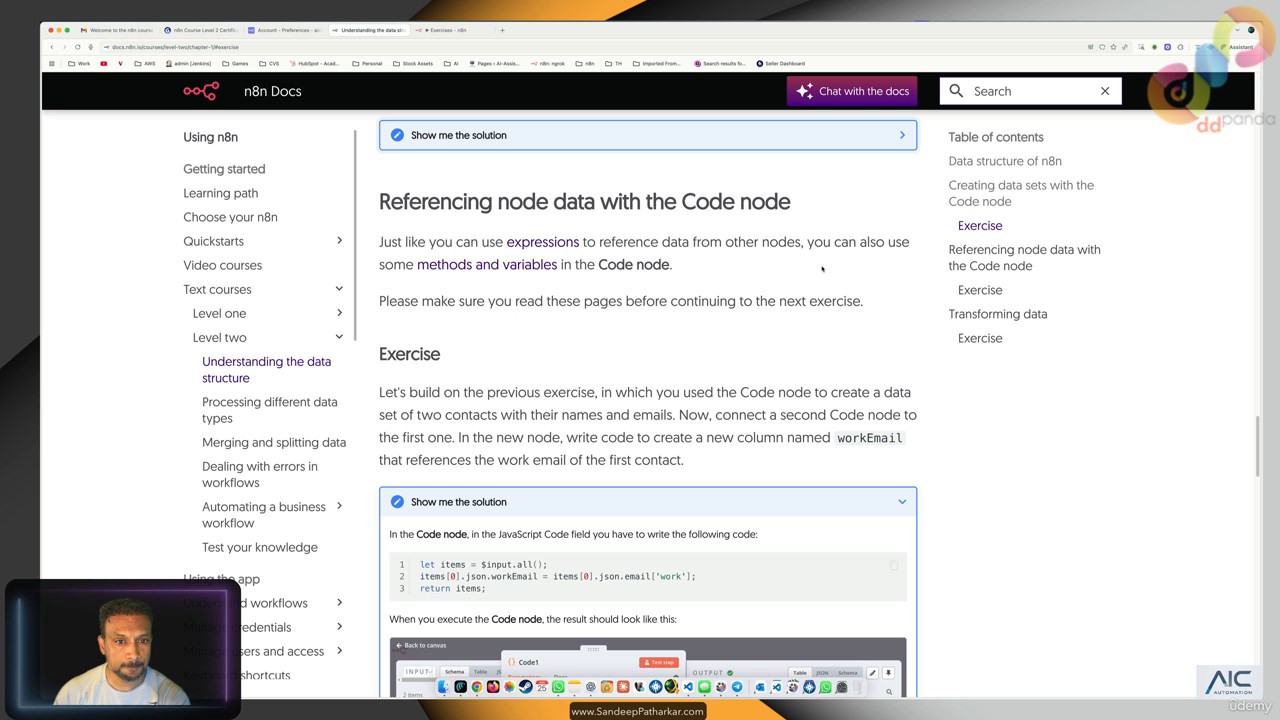Viewport: 1280px width, 720px height.
Task: Open the browser profile avatar icon
Action: (x=1250, y=30)
